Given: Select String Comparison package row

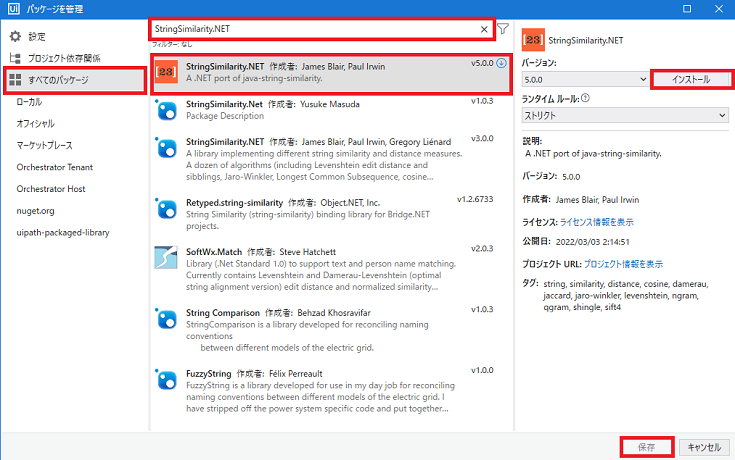Looking at the screenshot, I should [331, 330].
